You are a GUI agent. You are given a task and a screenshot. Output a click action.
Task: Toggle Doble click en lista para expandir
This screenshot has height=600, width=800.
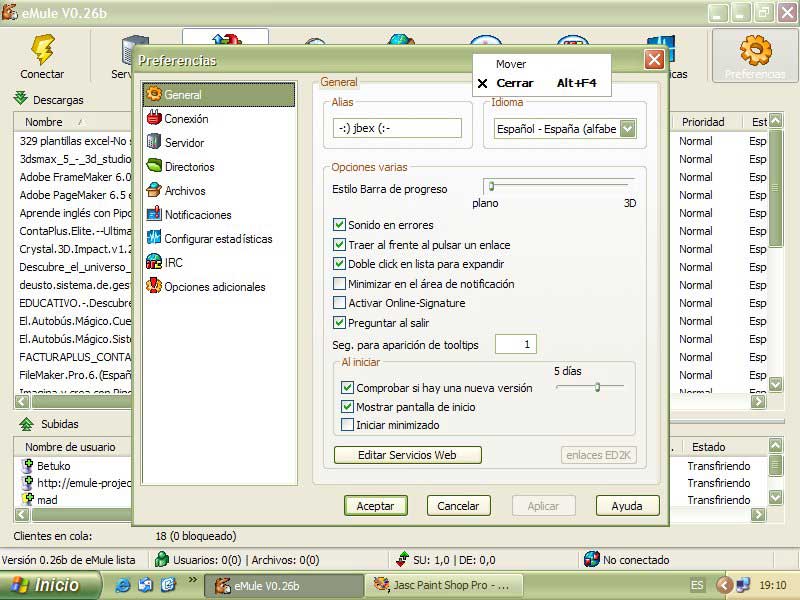(x=339, y=264)
